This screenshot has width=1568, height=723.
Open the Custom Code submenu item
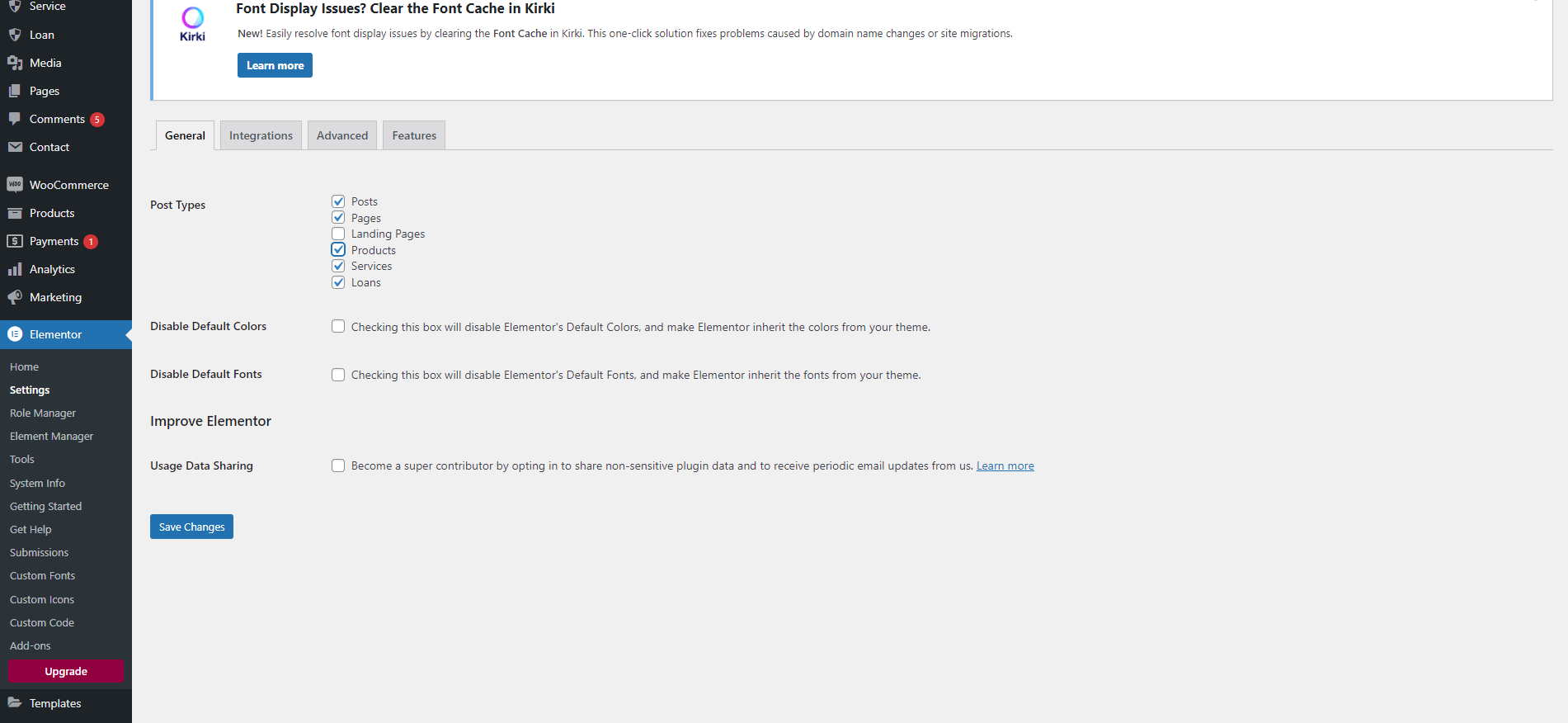42,622
